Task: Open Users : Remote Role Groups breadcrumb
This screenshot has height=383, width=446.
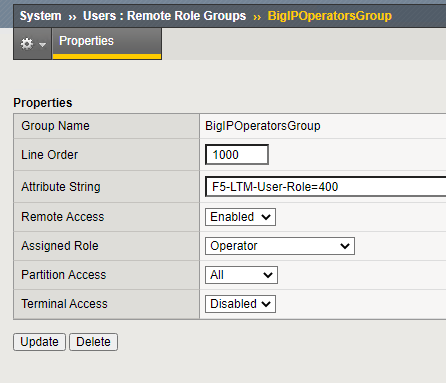Action: [x=164, y=16]
